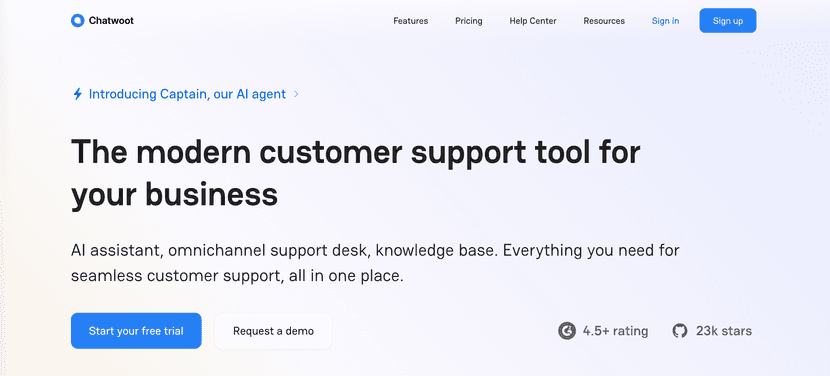
Task: Click the chevron arrow after AI agent announcement
Action: point(296,94)
